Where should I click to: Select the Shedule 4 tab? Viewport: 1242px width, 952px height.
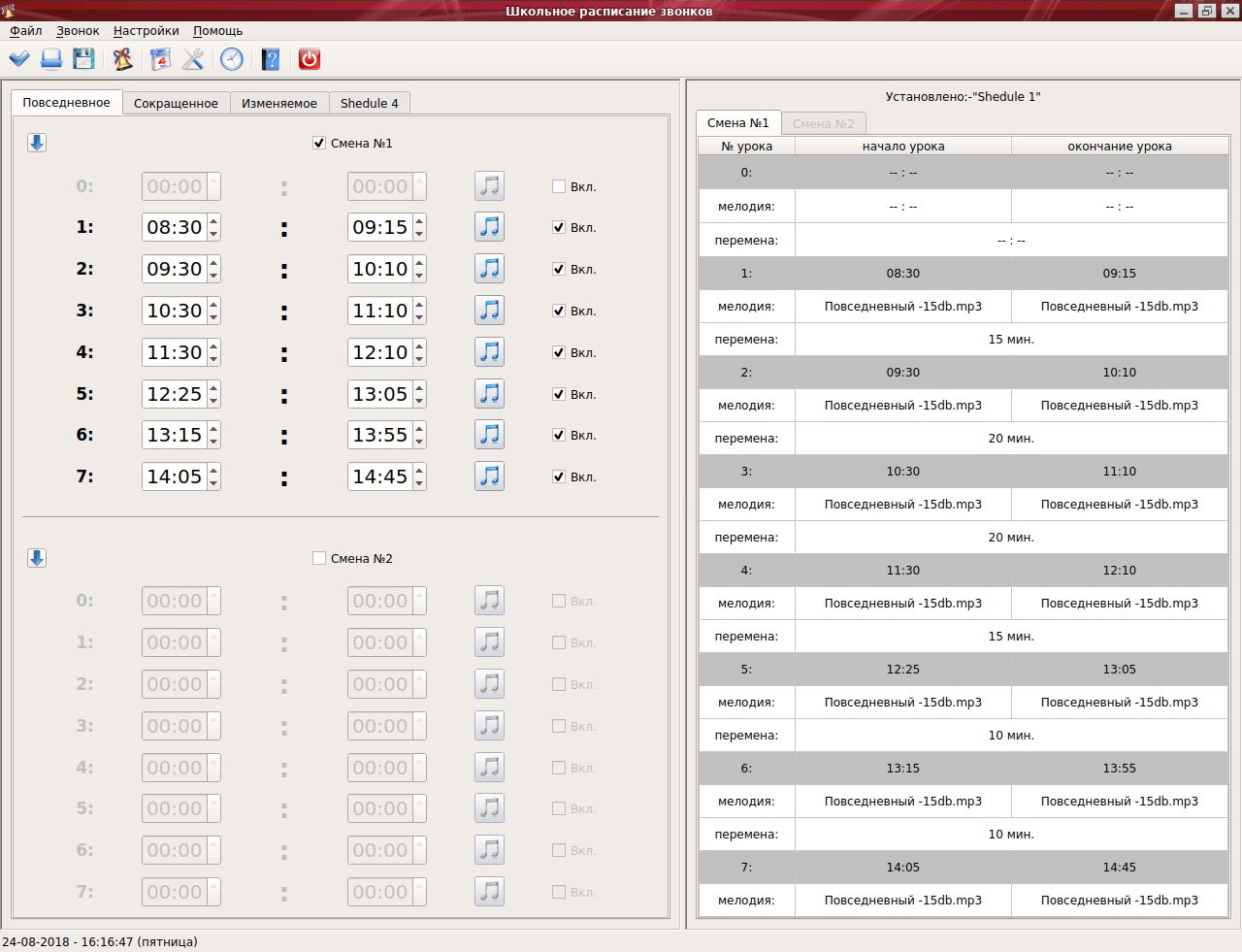369,104
